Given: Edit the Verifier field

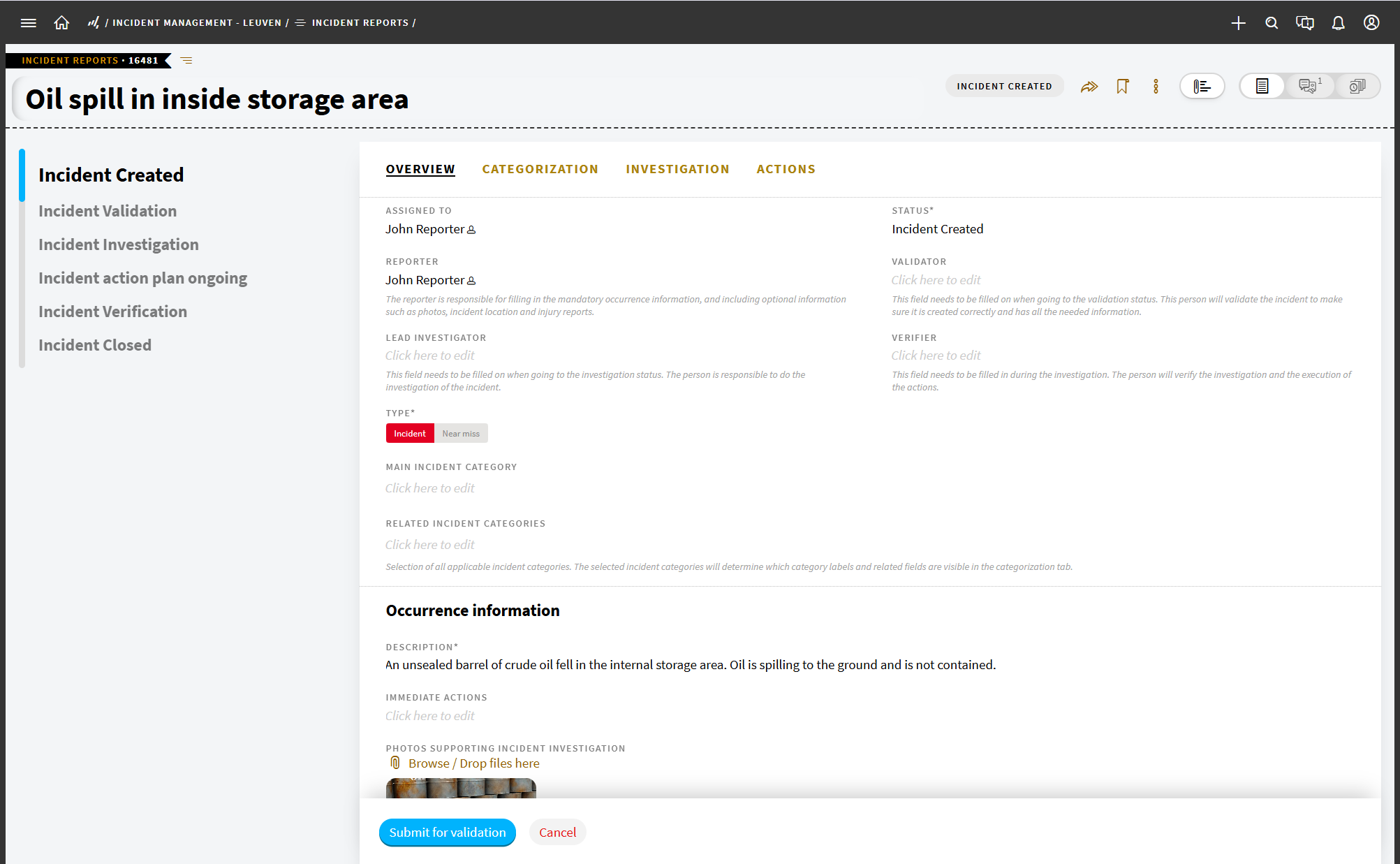Looking at the screenshot, I should [936, 356].
